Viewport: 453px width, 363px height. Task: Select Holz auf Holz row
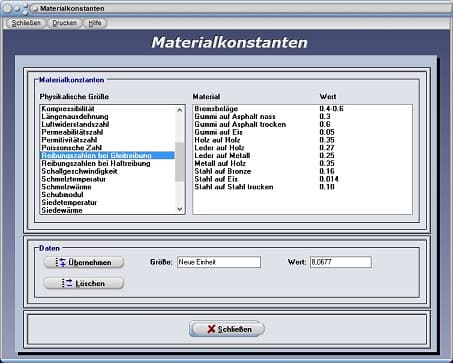(303, 140)
